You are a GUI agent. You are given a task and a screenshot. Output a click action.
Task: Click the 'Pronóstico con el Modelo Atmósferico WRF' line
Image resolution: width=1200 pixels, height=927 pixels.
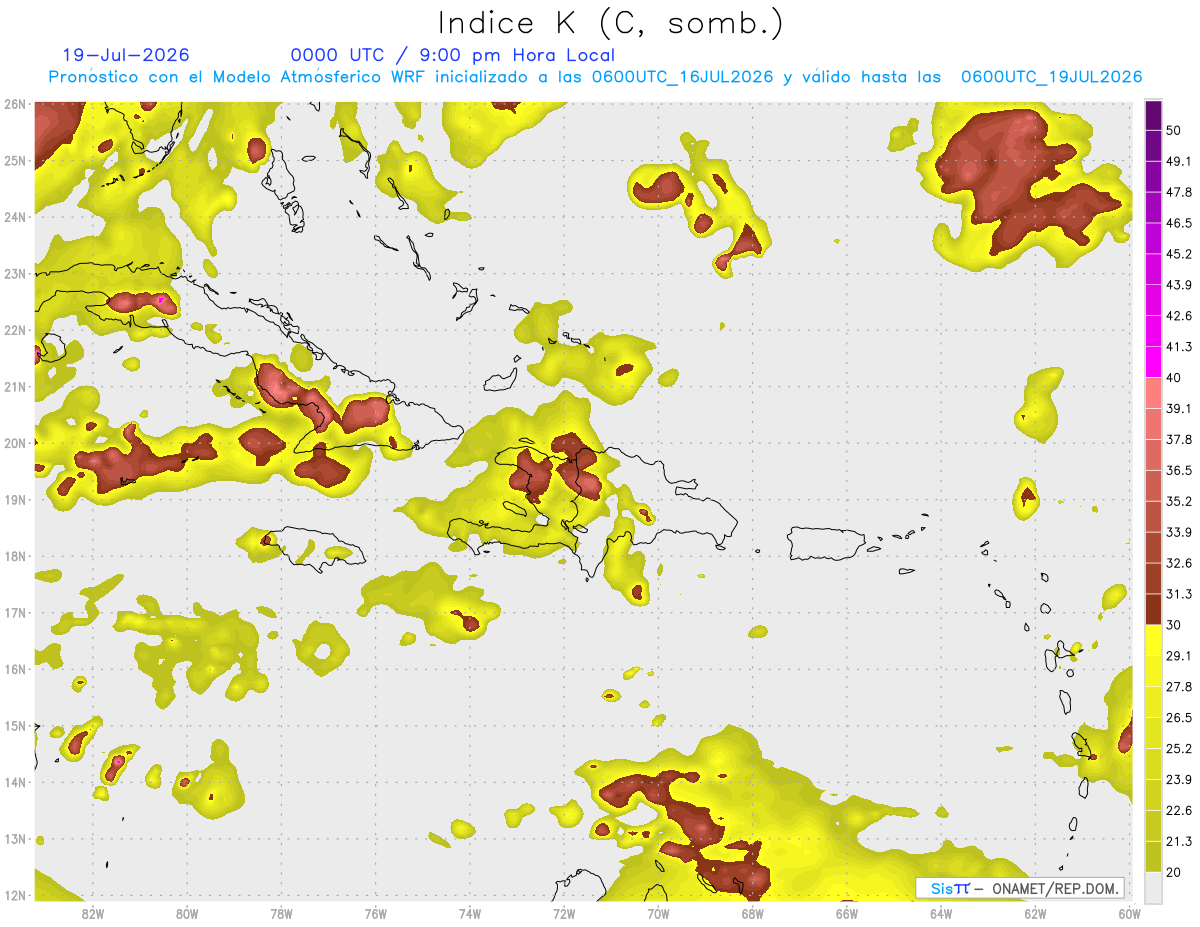coord(595,77)
